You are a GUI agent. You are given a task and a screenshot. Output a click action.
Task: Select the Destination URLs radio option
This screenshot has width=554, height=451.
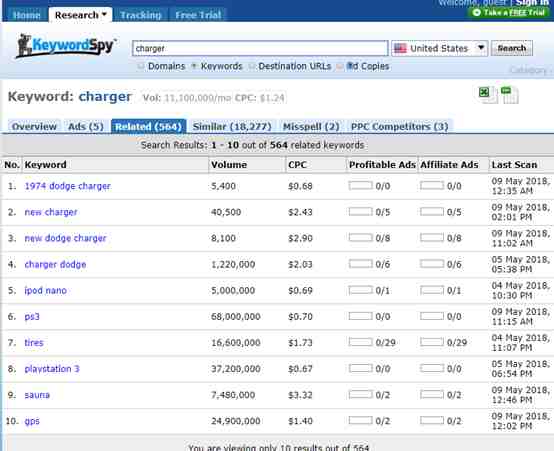(x=252, y=66)
